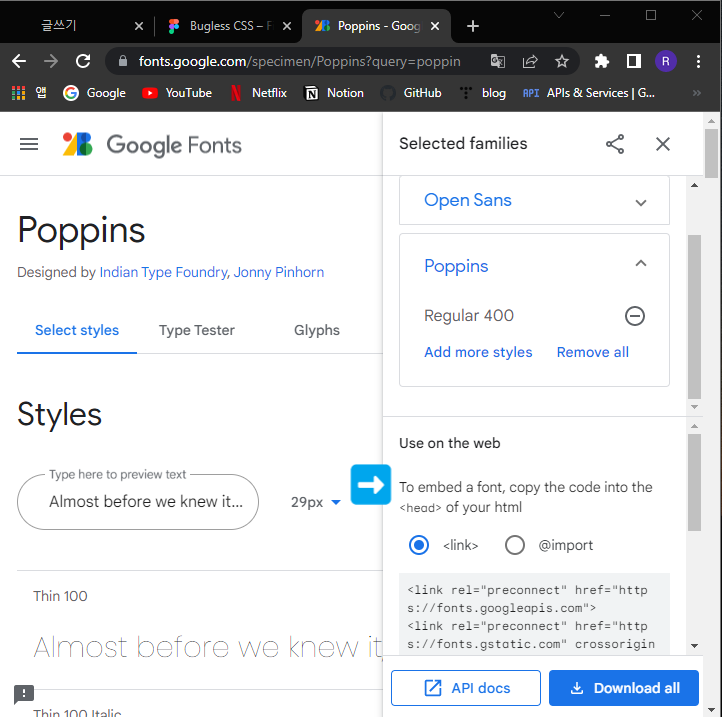Select the <link> embed option
The height and width of the screenshot is (717, 722).
tap(419, 545)
